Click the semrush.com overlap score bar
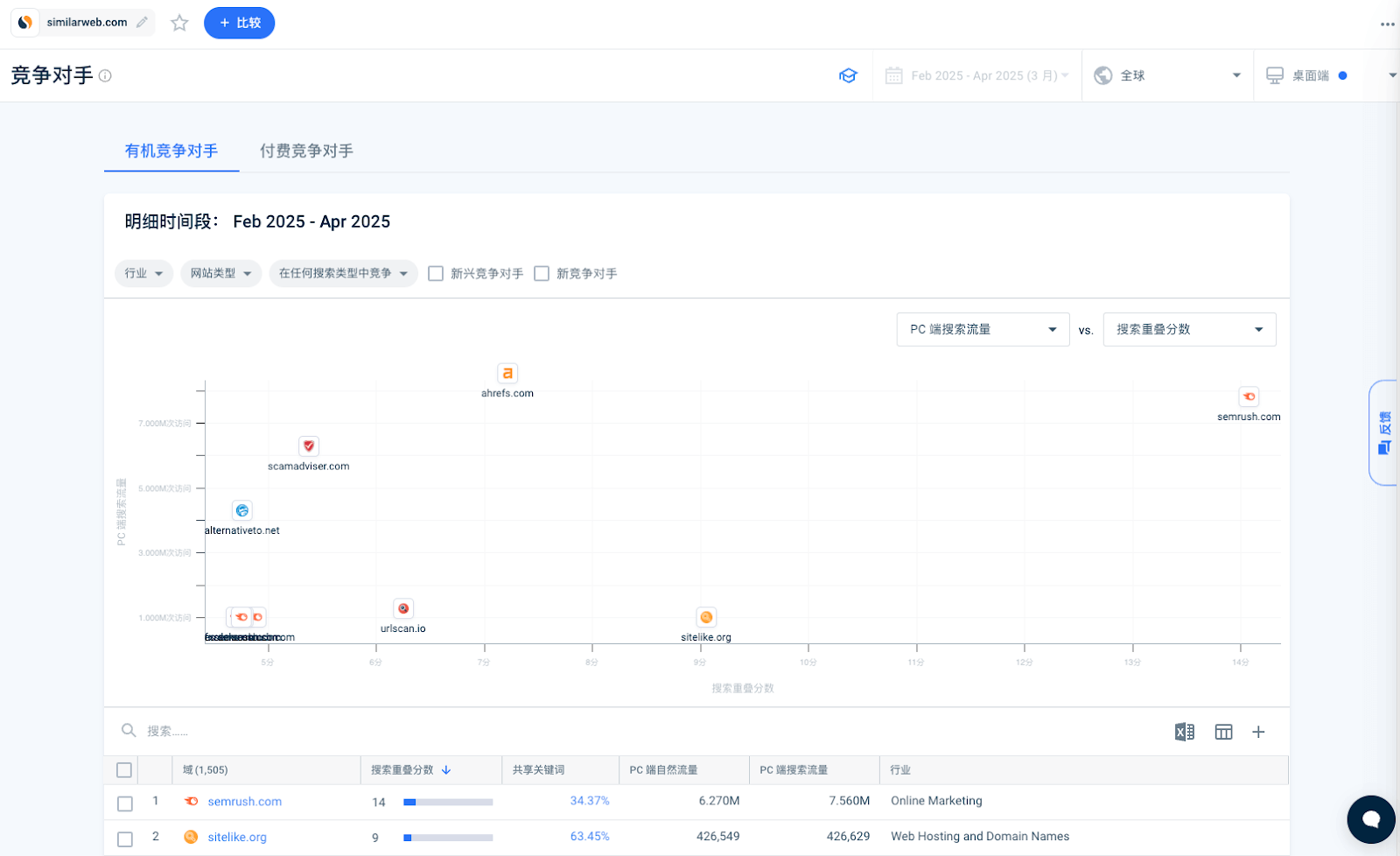The image size is (1400, 856). pos(448,802)
